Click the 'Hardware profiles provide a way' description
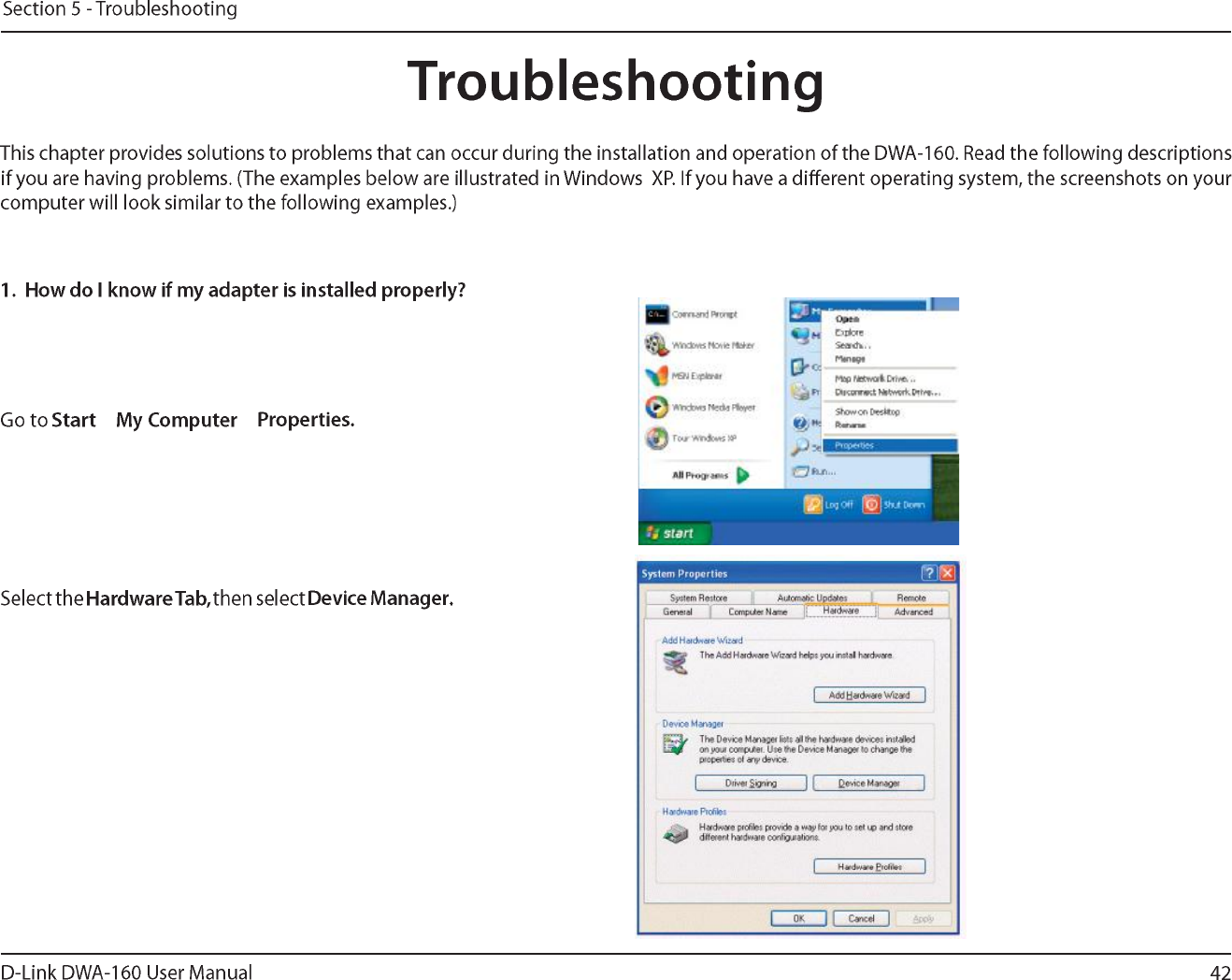 pyautogui.click(x=806, y=832)
